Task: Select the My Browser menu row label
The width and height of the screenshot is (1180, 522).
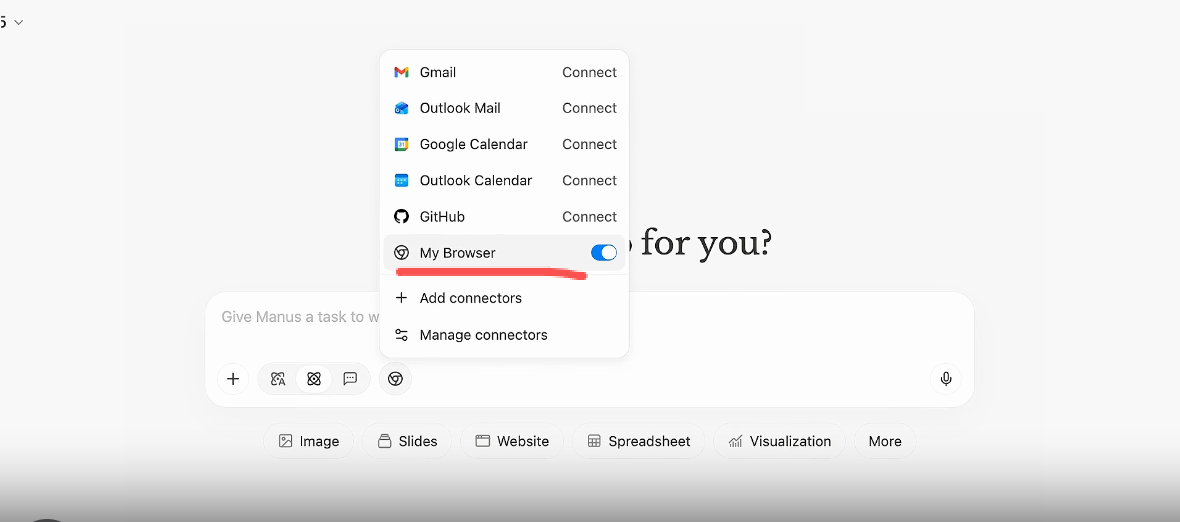Action: click(x=458, y=253)
